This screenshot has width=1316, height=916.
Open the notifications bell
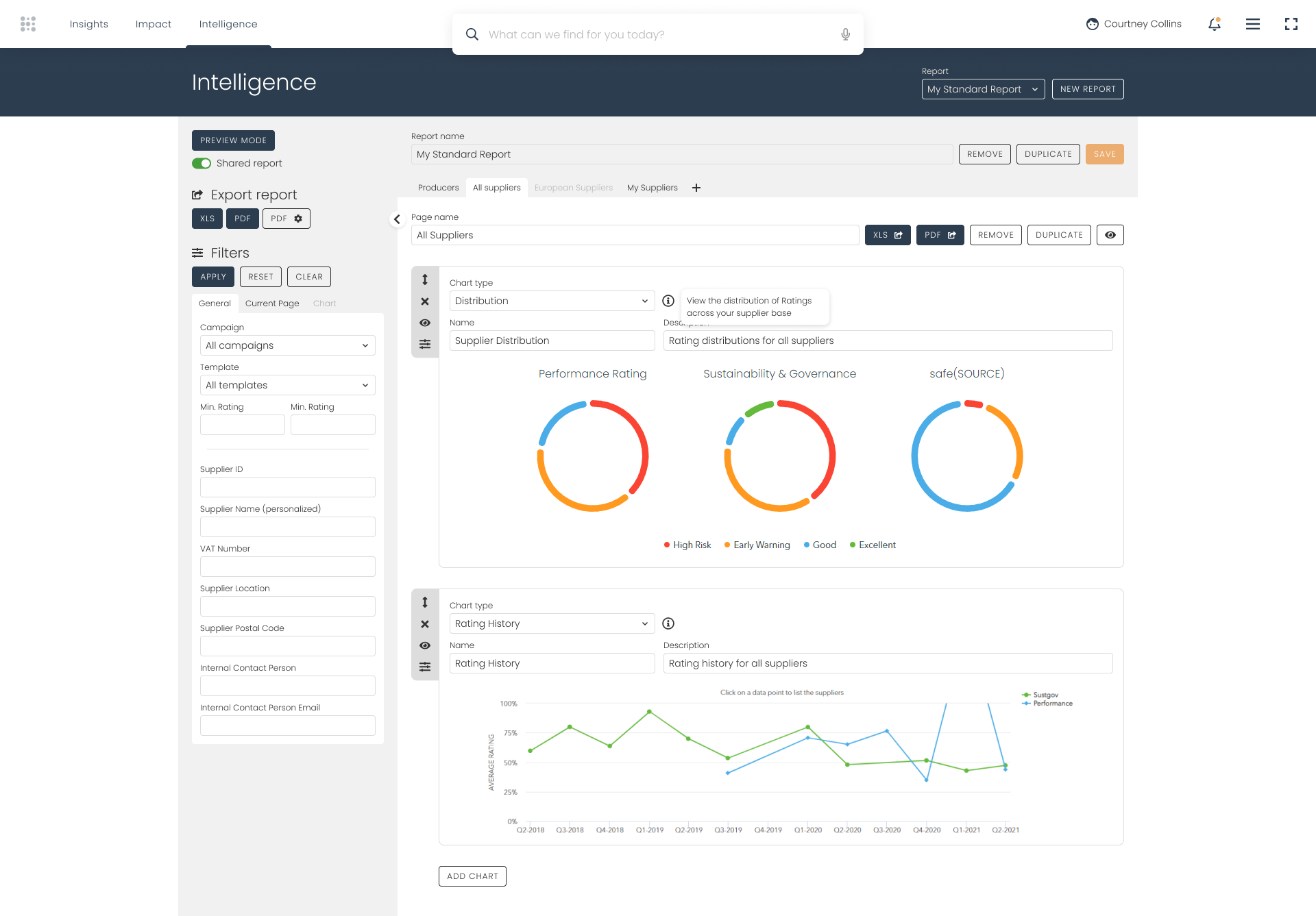(x=1215, y=24)
